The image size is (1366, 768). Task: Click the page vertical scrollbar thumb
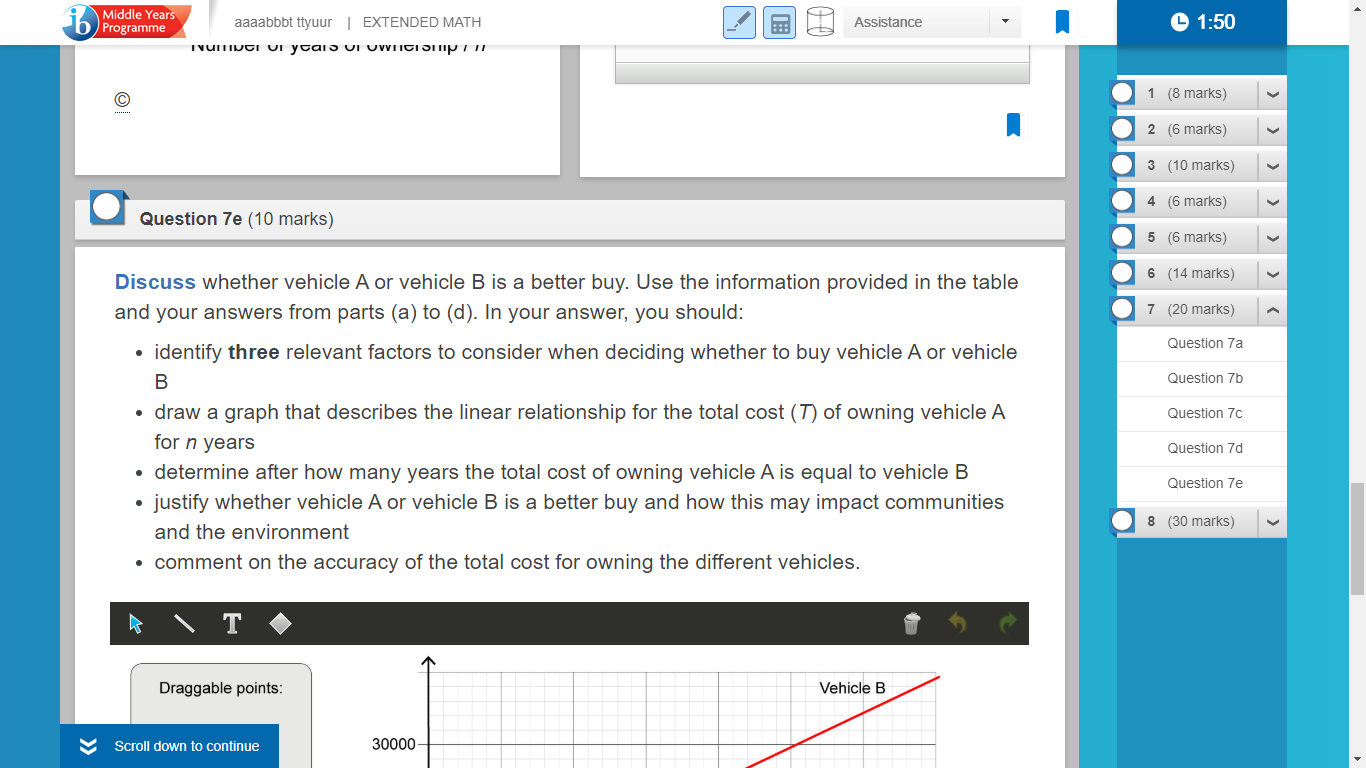[x=1357, y=538]
